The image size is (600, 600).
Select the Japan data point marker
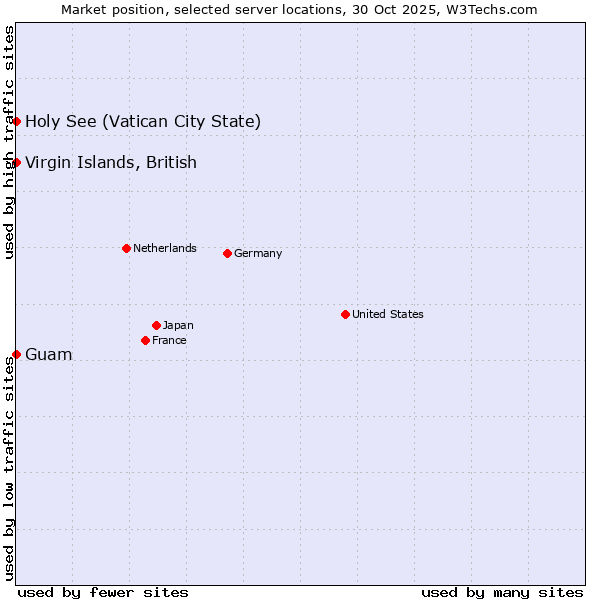[156, 325]
